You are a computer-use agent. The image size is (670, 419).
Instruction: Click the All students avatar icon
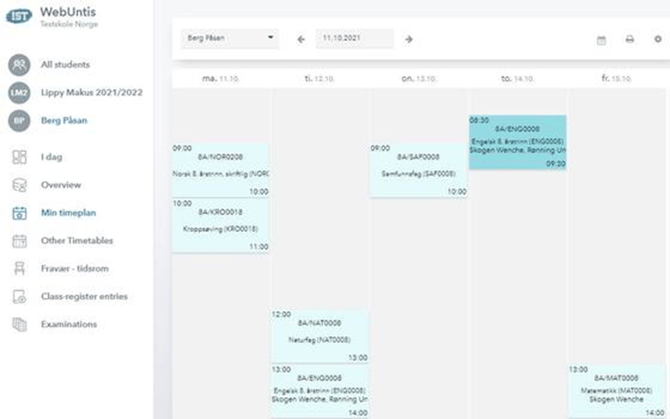point(19,65)
